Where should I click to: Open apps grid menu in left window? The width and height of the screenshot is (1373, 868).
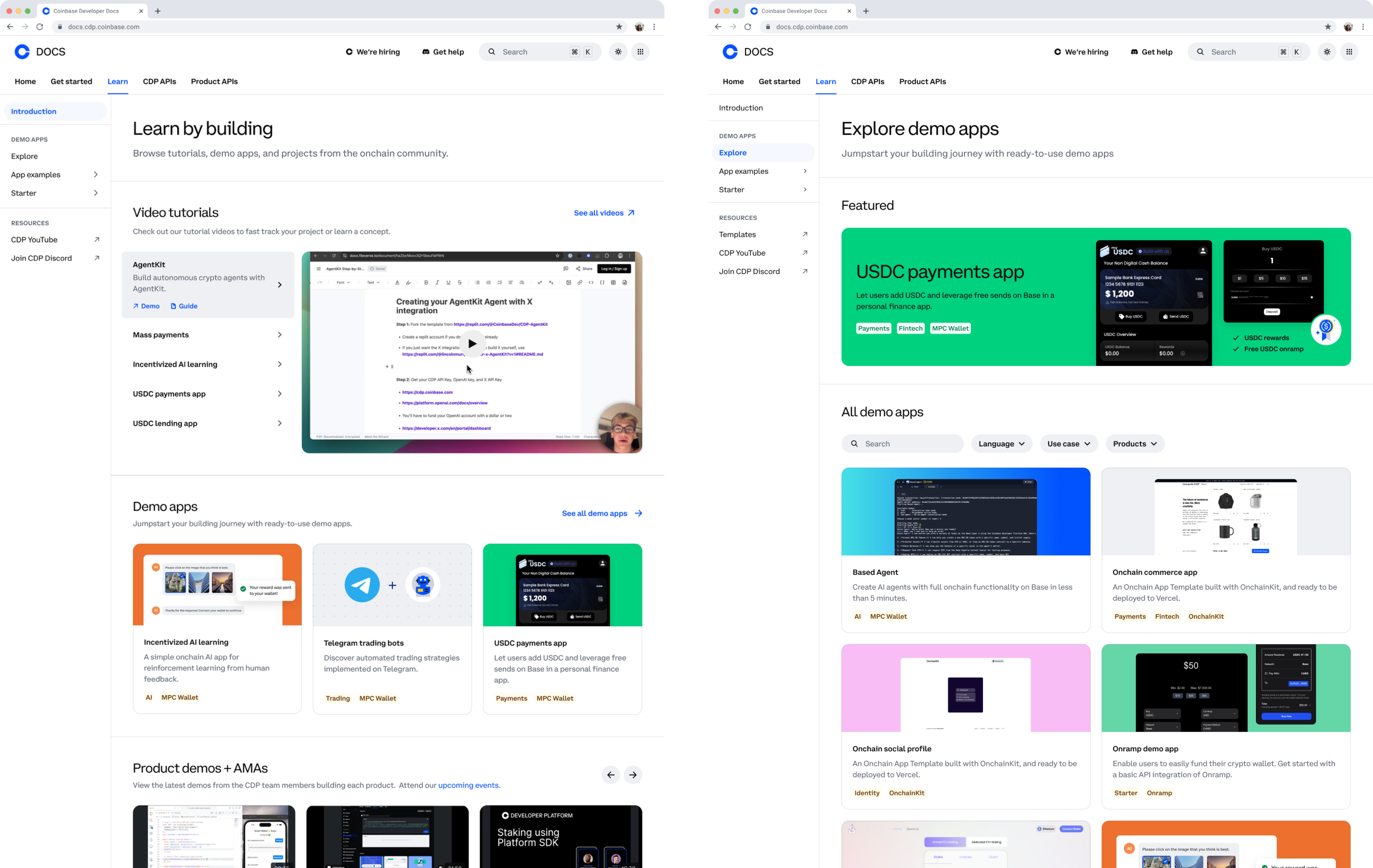[640, 52]
